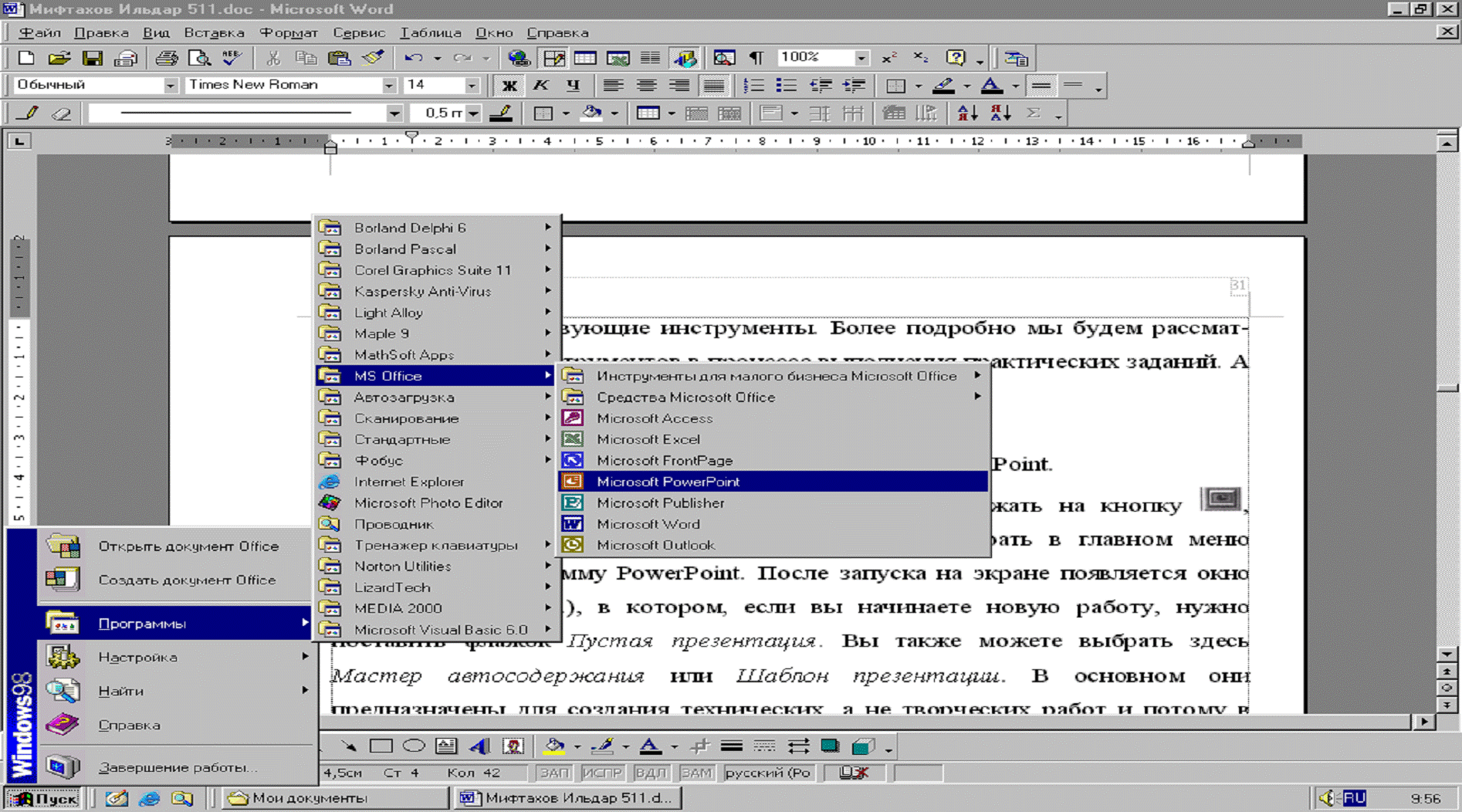Toggle underline formatting (Ч)
1462x812 pixels.
(573, 86)
